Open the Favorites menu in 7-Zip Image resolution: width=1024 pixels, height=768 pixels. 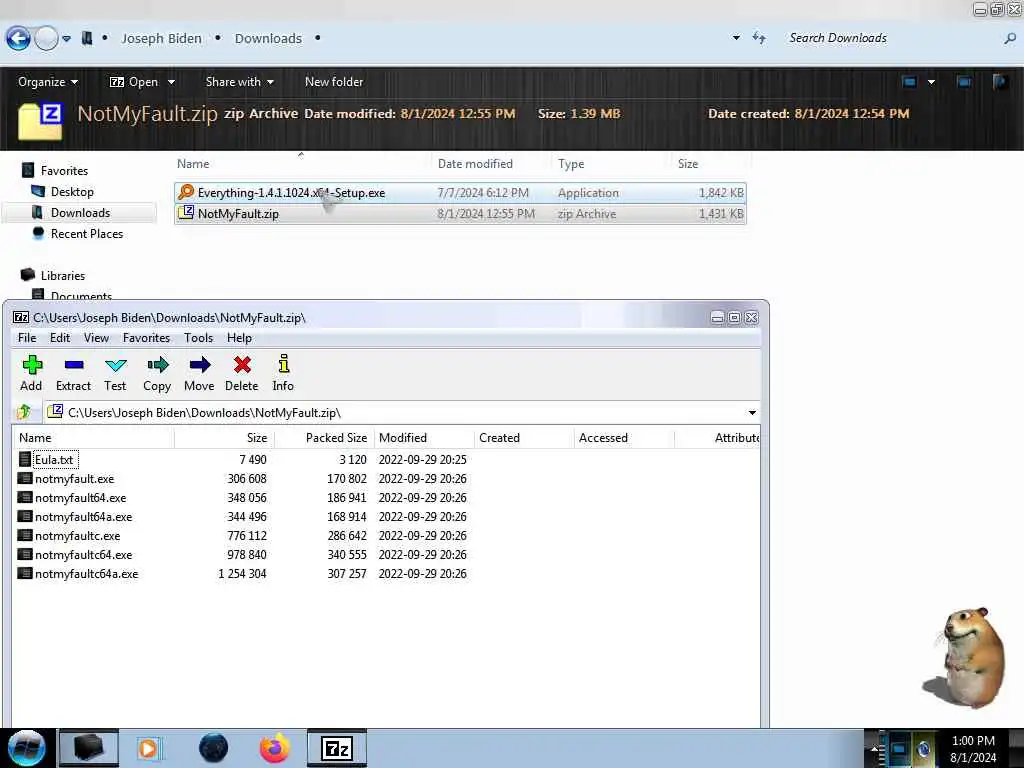point(146,338)
